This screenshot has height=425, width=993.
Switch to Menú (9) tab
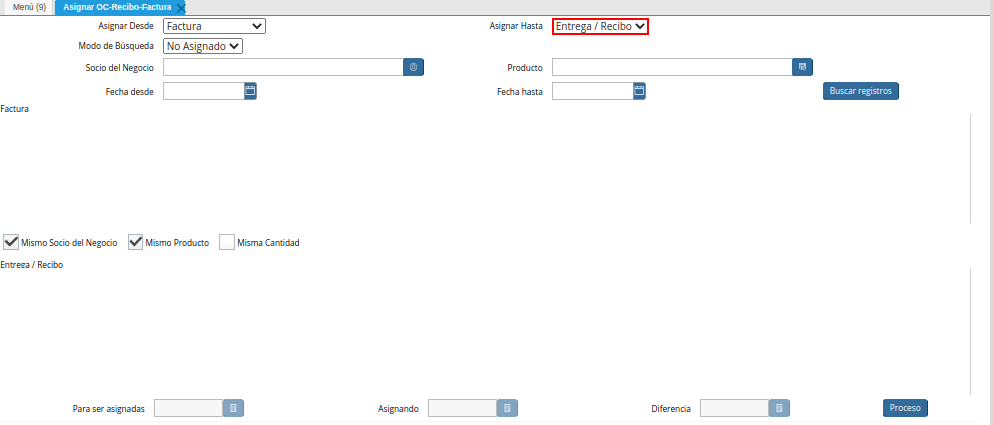tap(29, 7)
